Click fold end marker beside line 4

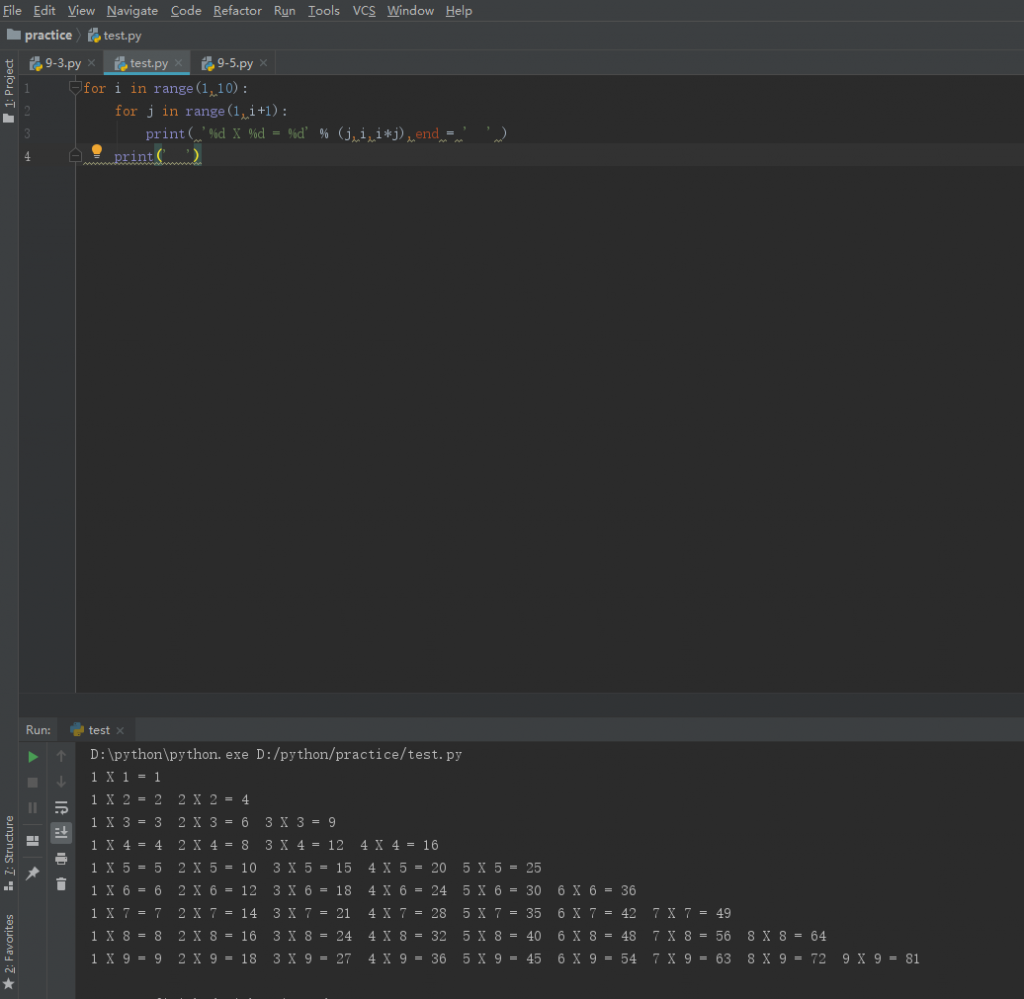[x=75, y=157]
